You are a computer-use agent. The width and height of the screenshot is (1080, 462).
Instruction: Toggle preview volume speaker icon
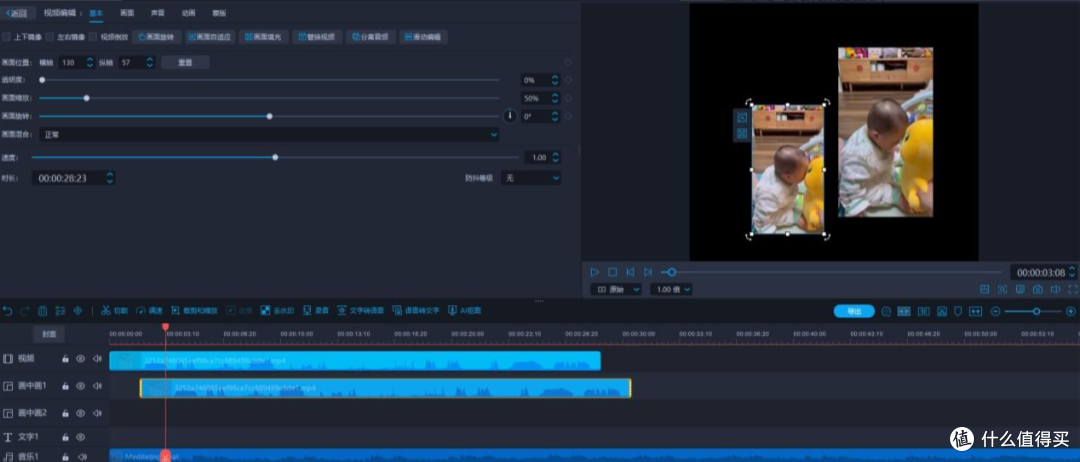(x=1055, y=290)
